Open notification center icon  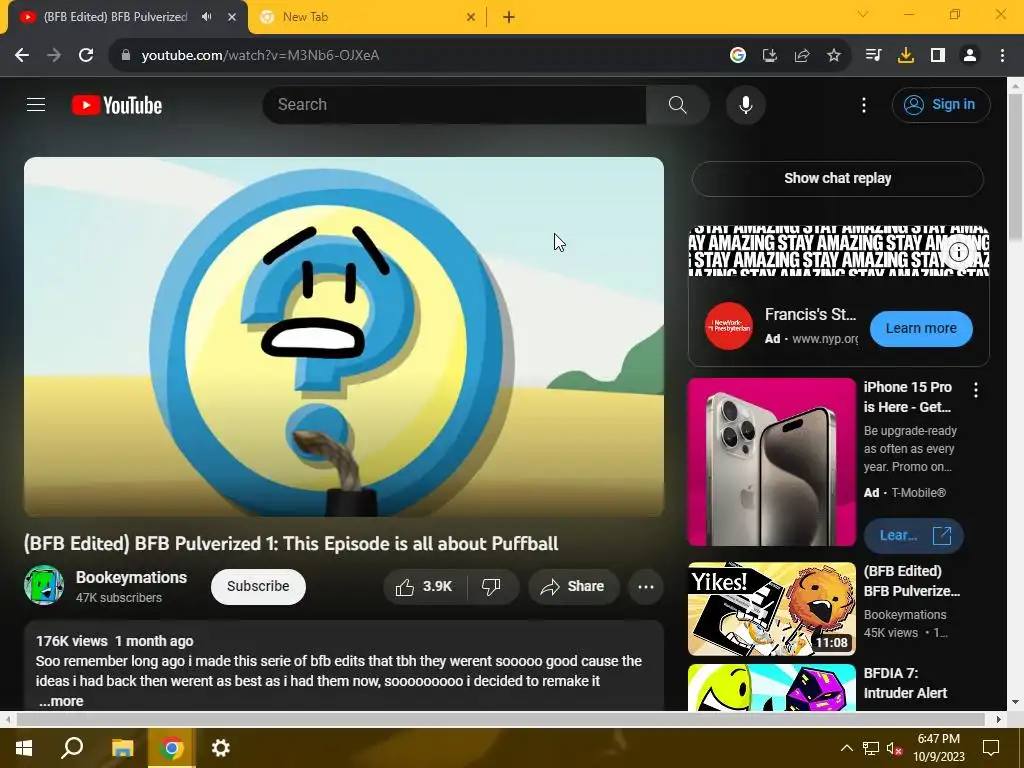click(x=991, y=748)
